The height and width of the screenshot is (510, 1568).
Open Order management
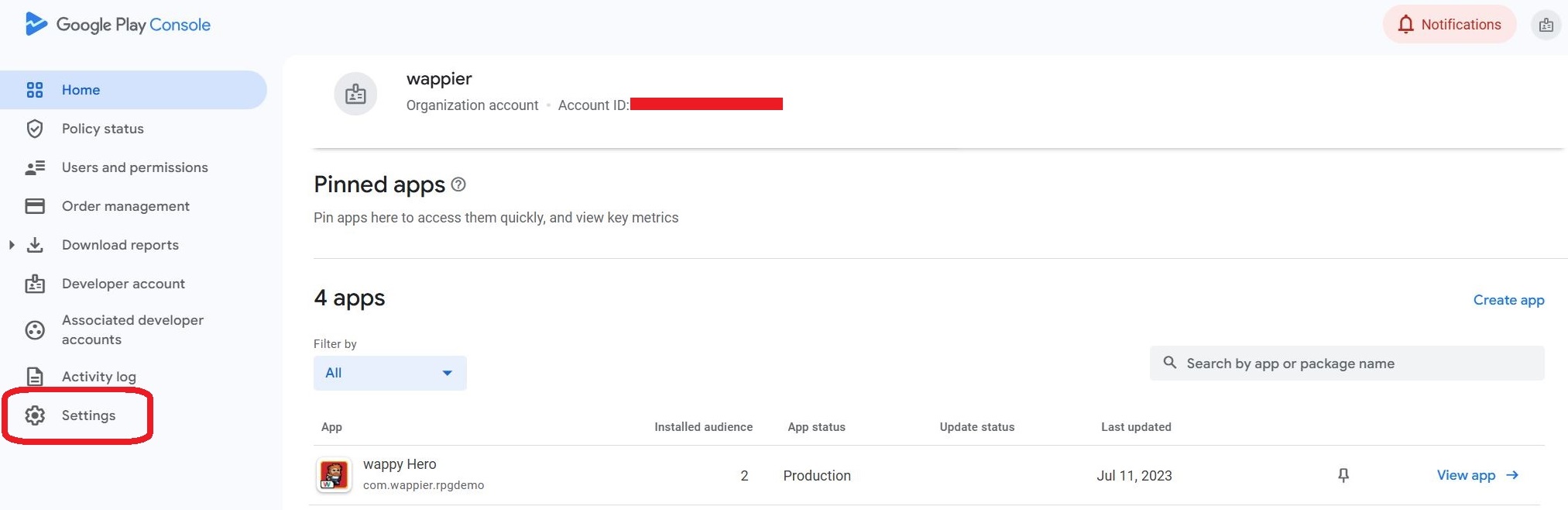(125, 206)
